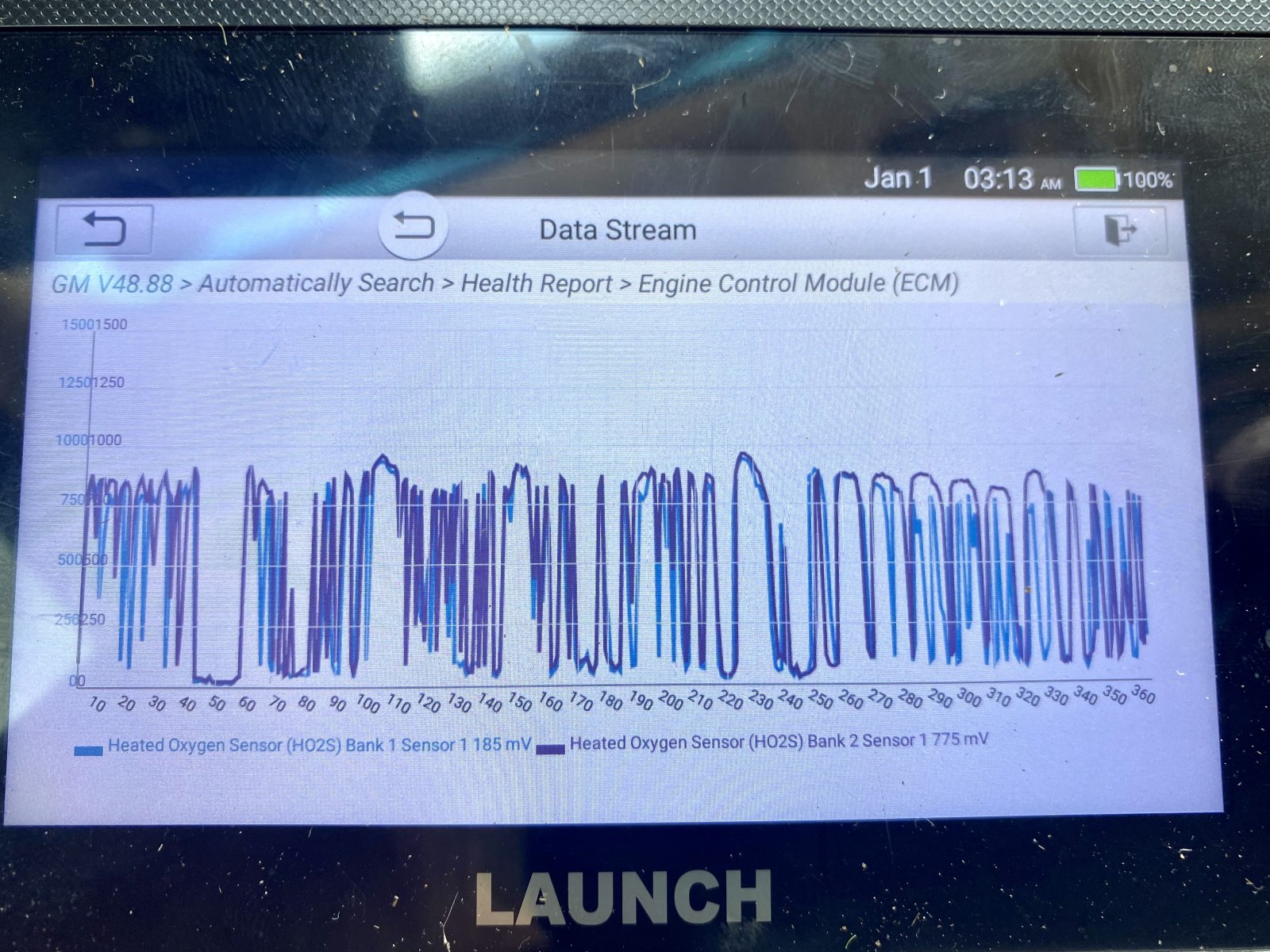Tap the Bank 2 Sensor 1 legend label

(x=779, y=742)
